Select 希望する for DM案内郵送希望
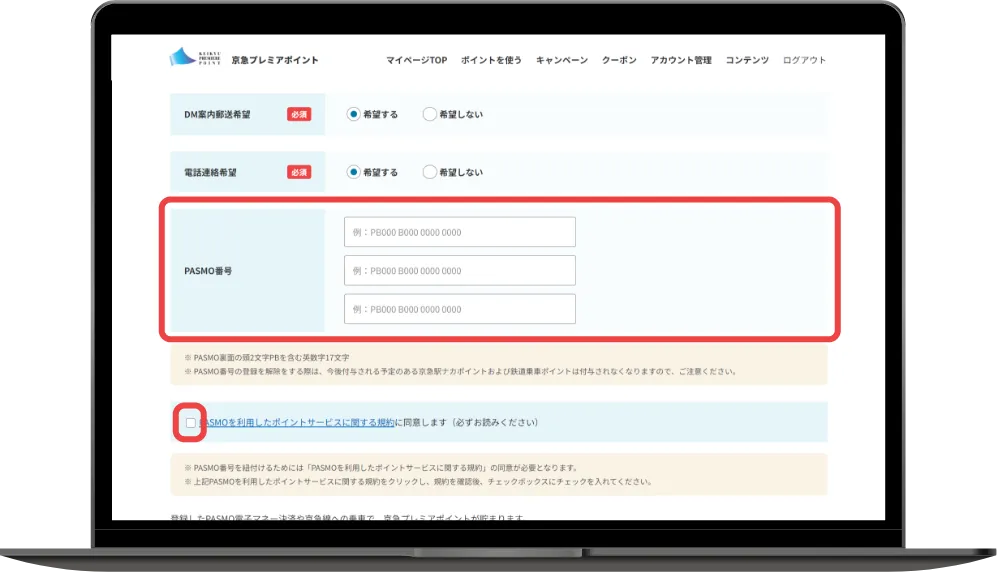The height and width of the screenshot is (572, 997). 354,114
